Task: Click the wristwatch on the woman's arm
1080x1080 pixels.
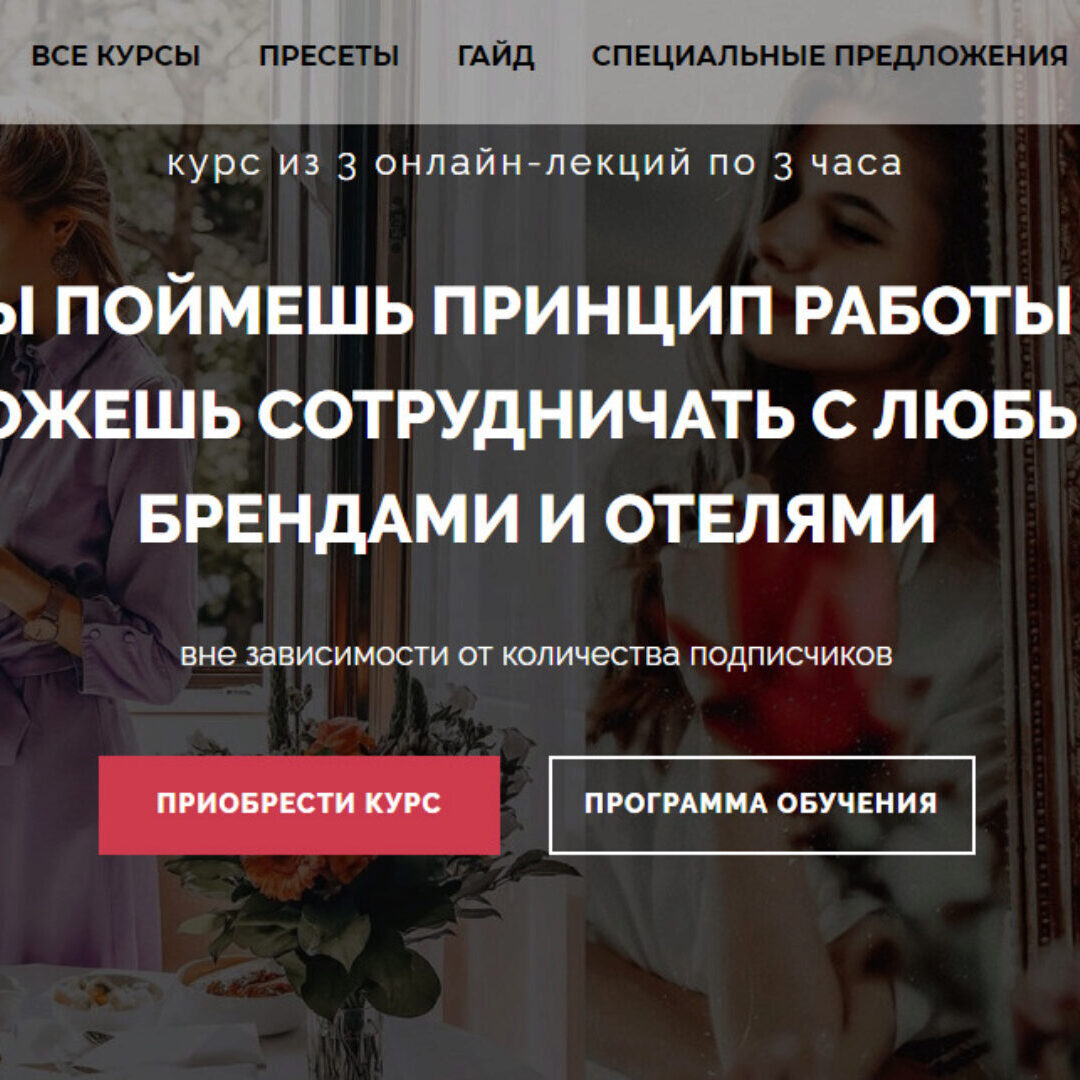Action: (x=43, y=622)
